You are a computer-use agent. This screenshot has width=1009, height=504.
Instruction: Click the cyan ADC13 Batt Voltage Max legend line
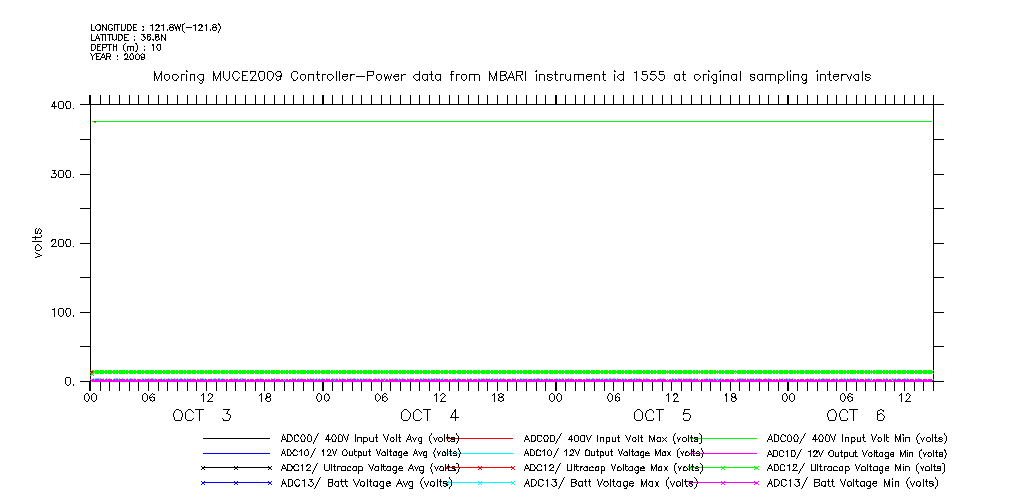point(480,483)
